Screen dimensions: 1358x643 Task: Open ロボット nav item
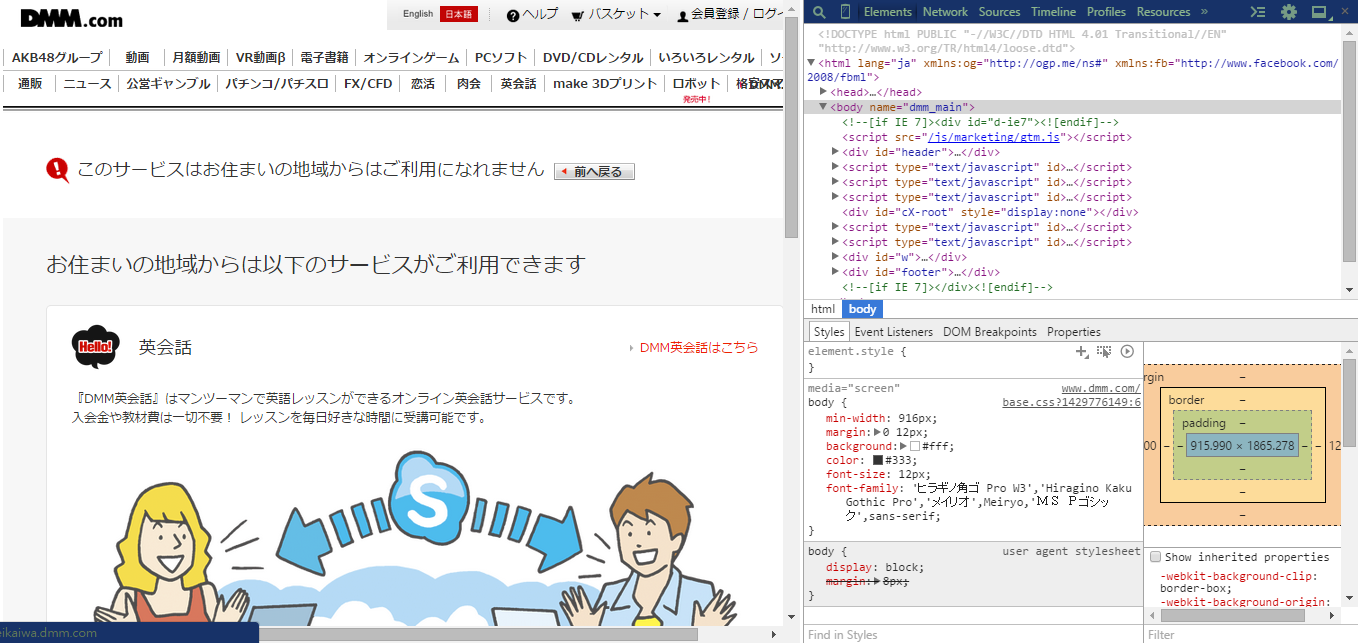[696, 84]
